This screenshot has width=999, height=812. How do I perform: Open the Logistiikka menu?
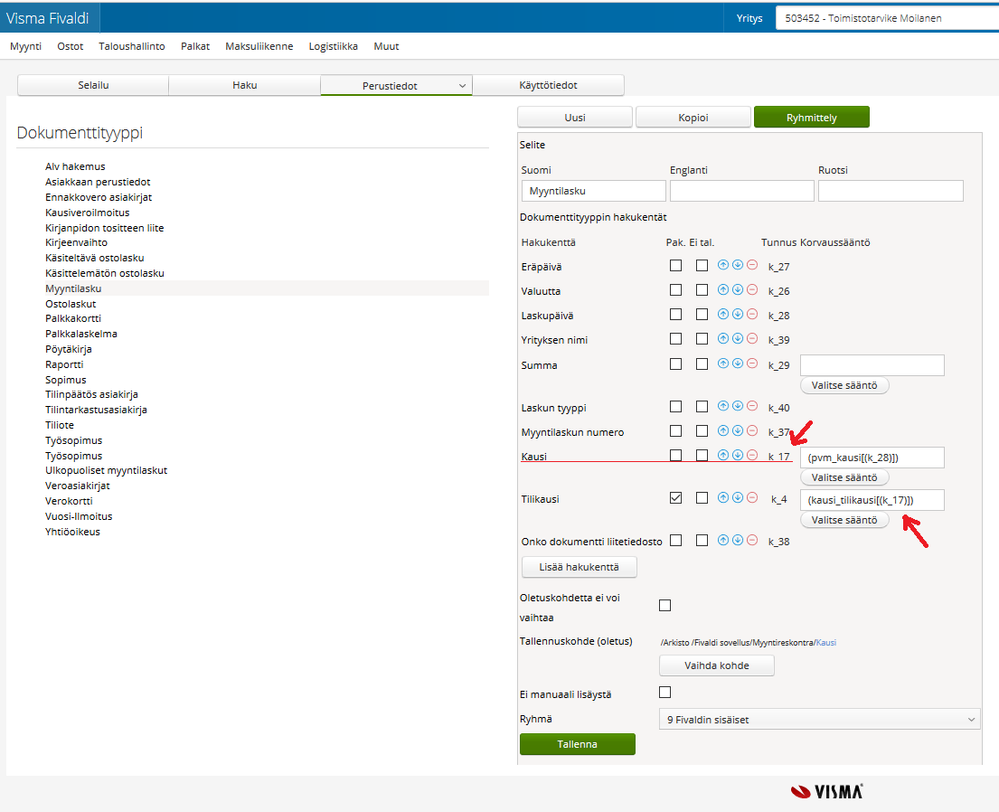pyautogui.click(x=333, y=47)
